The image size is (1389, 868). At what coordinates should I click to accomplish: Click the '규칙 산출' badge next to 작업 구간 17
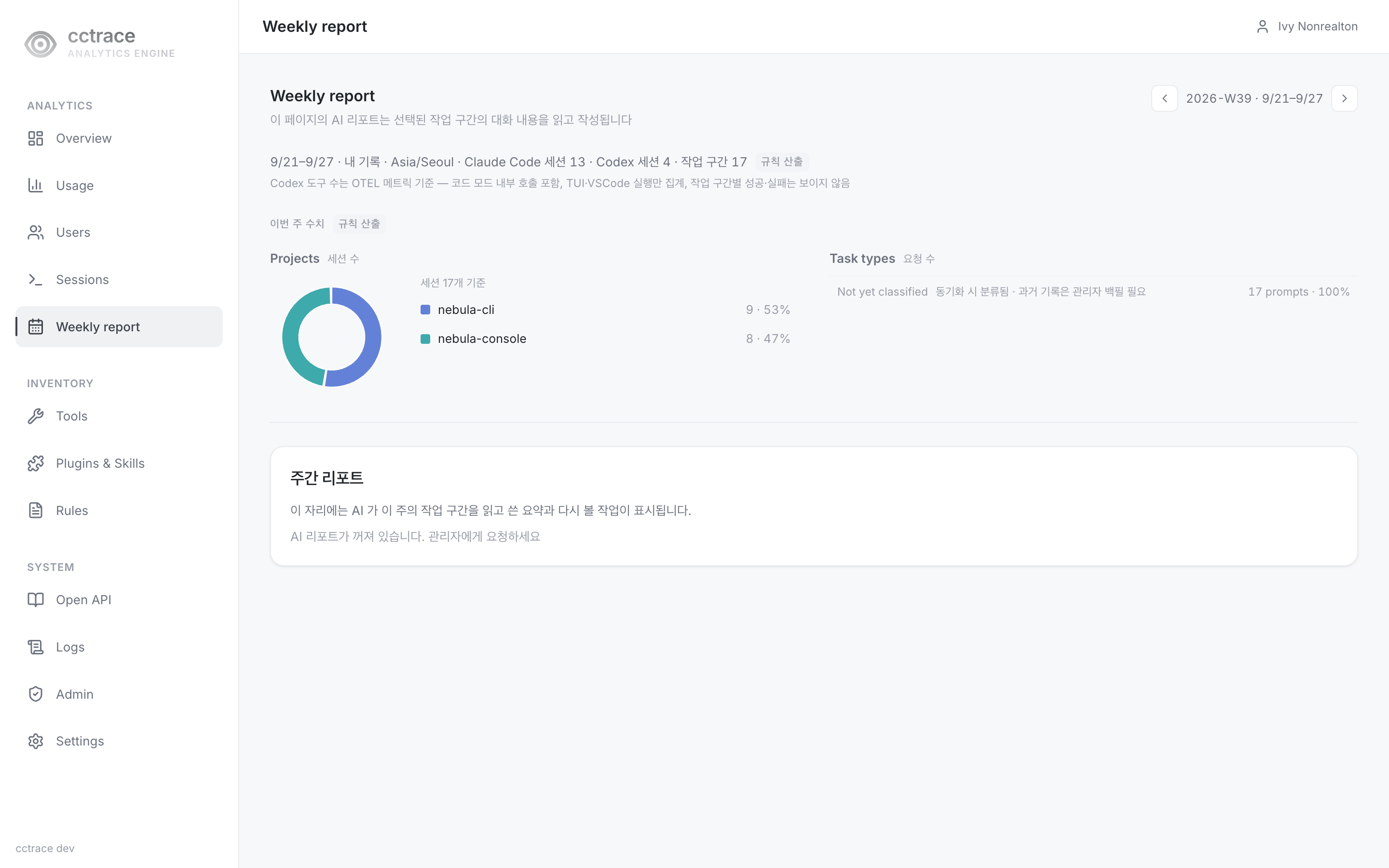(782, 162)
